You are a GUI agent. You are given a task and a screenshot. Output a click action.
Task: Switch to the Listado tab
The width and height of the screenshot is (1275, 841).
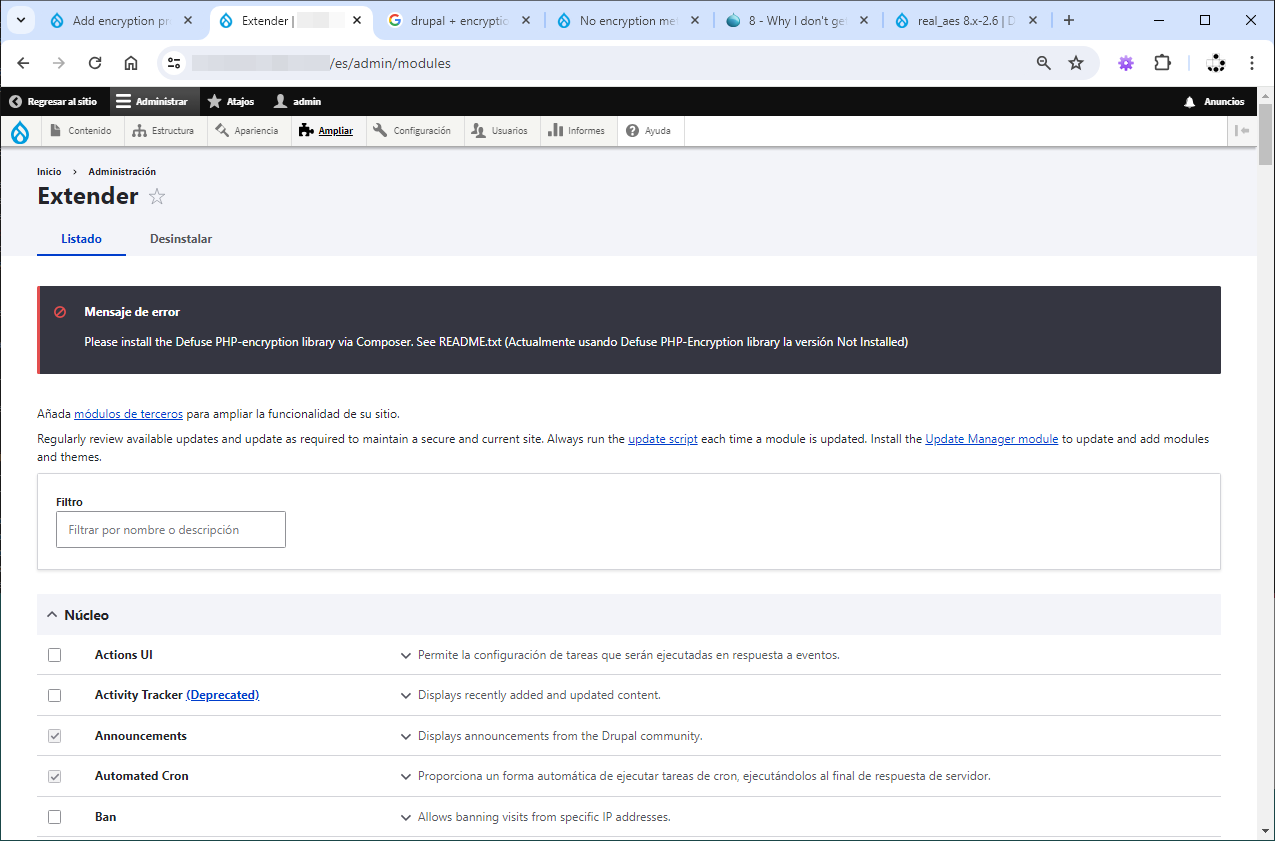click(x=81, y=239)
